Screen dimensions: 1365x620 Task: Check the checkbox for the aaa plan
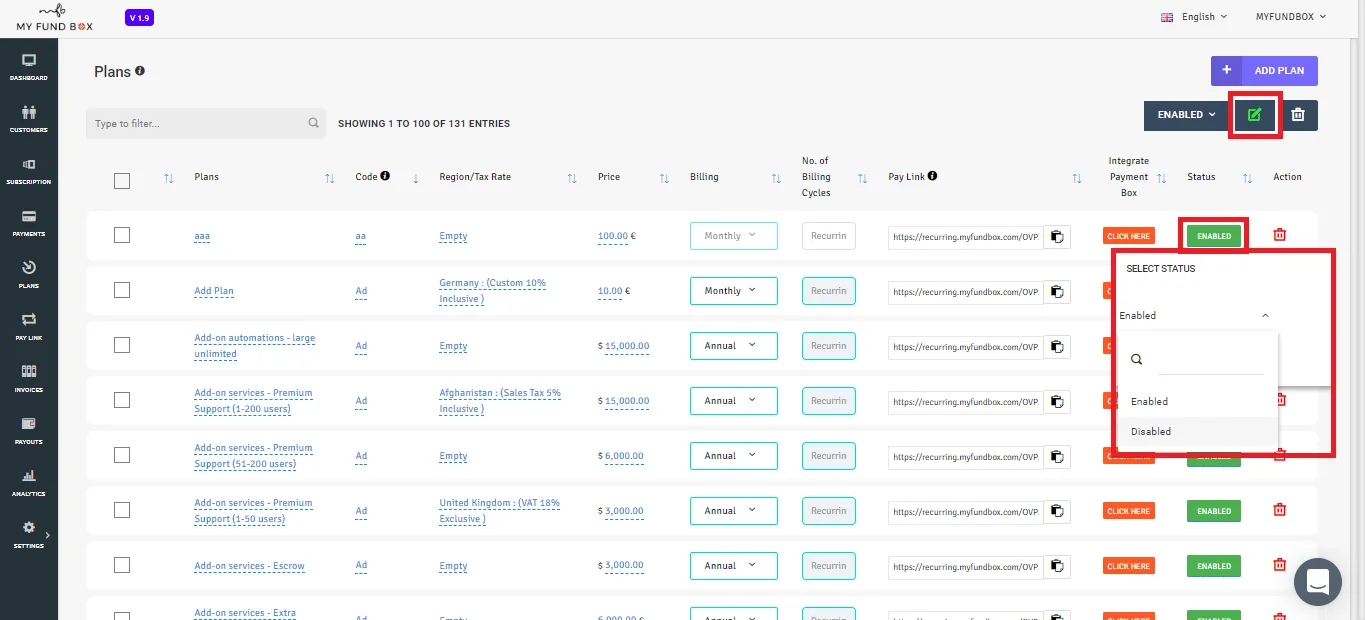(122, 235)
